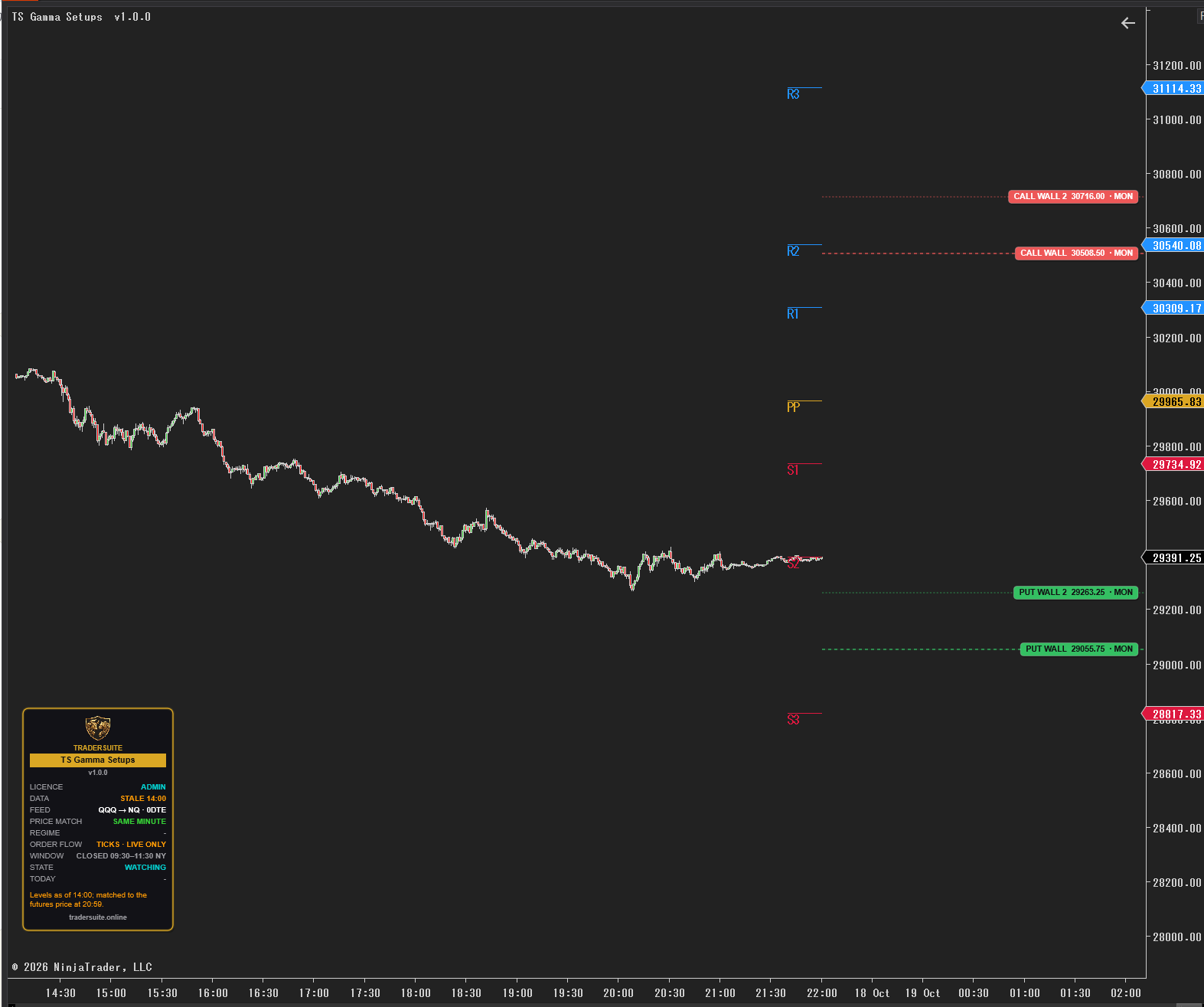Click the 28000.00 price scale label
Image resolution: width=1204 pixels, height=1007 pixels.
coord(1177,937)
